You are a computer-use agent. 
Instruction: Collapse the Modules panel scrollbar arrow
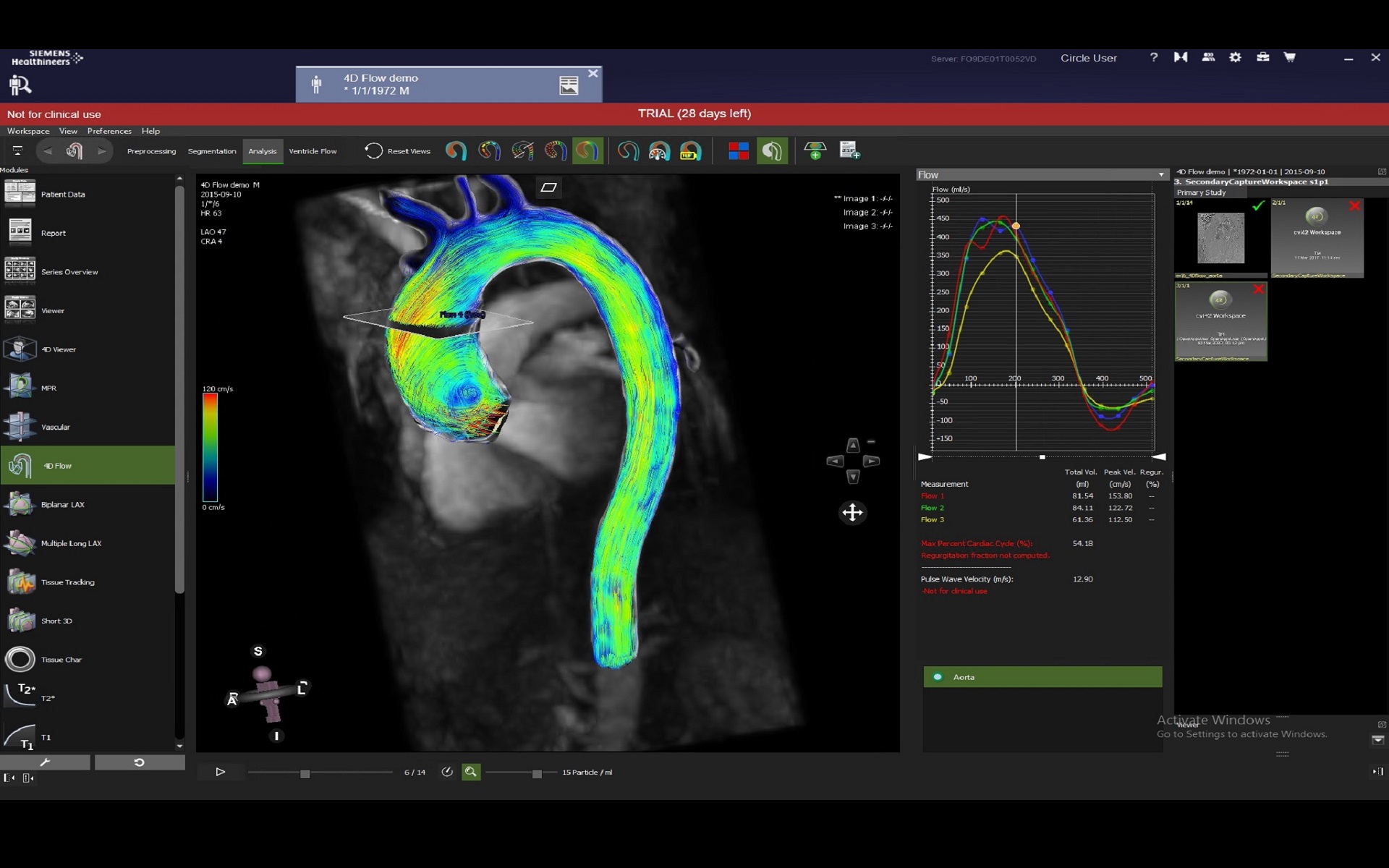pyautogui.click(x=179, y=177)
